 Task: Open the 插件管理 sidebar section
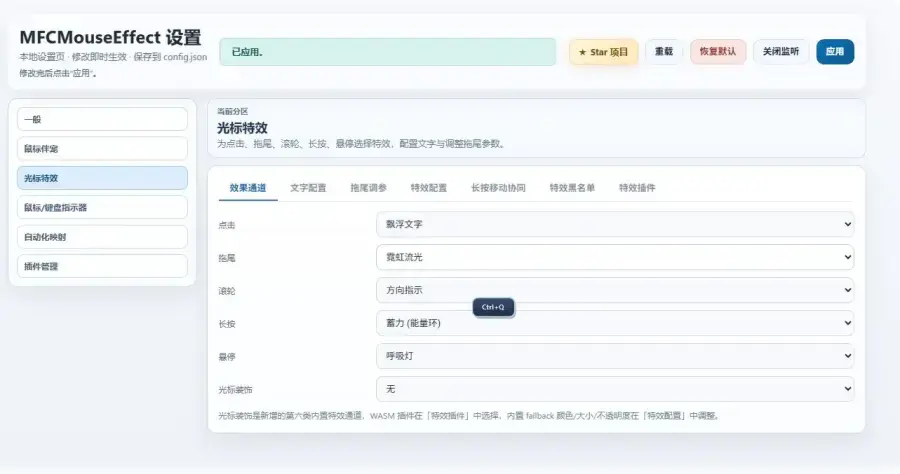102,266
